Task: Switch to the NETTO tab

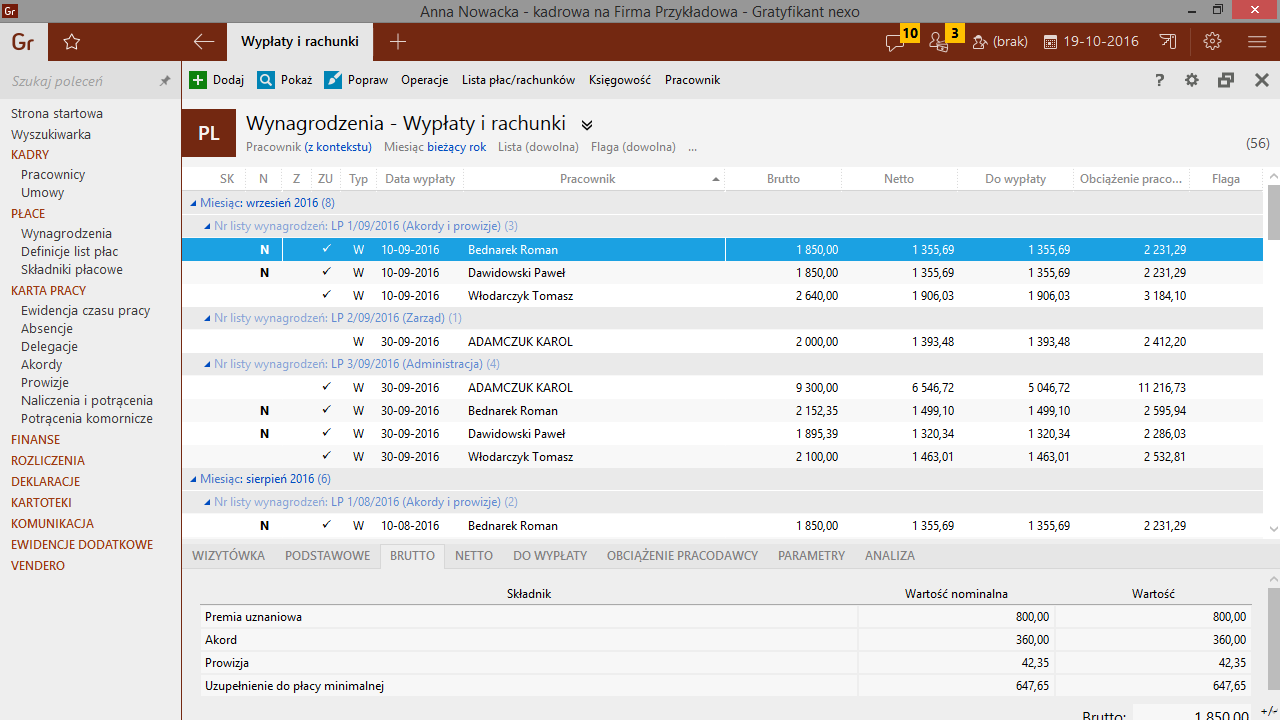Action: tap(474, 555)
